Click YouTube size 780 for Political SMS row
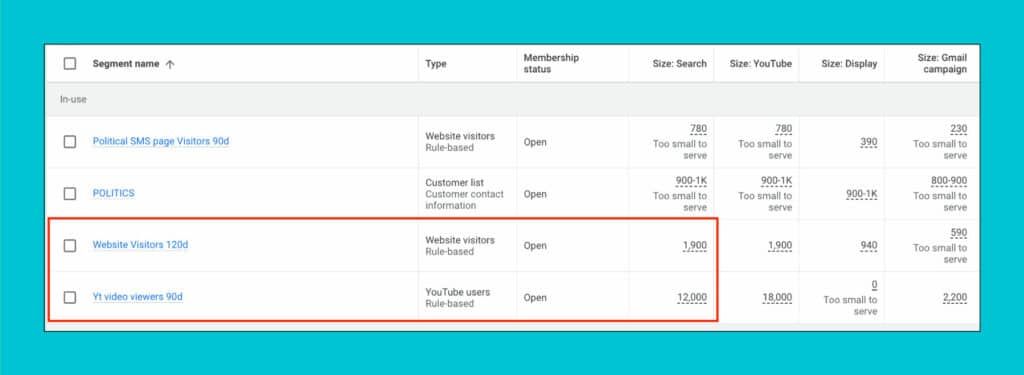The width and height of the screenshot is (1024, 375). tap(784, 129)
